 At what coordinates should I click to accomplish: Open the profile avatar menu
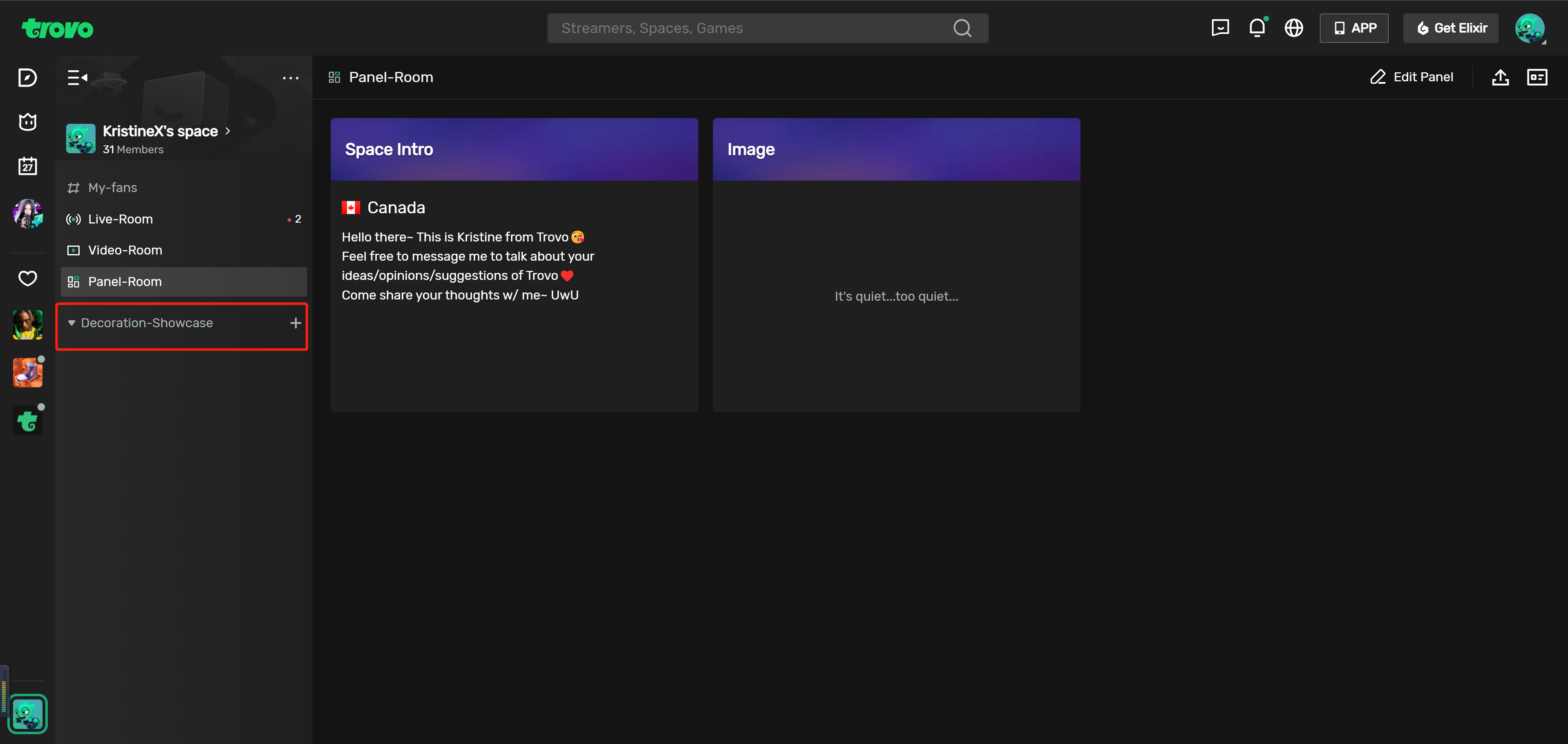click(x=1529, y=28)
